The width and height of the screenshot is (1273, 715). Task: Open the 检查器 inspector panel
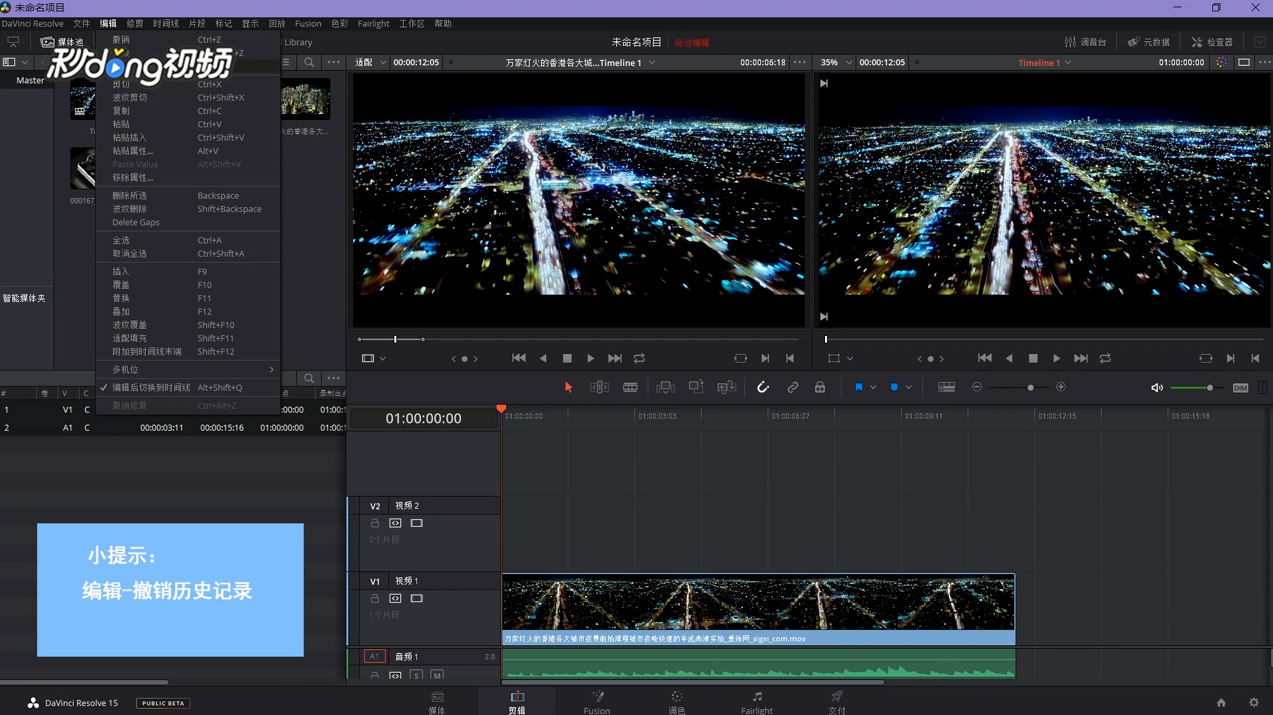coord(1212,42)
